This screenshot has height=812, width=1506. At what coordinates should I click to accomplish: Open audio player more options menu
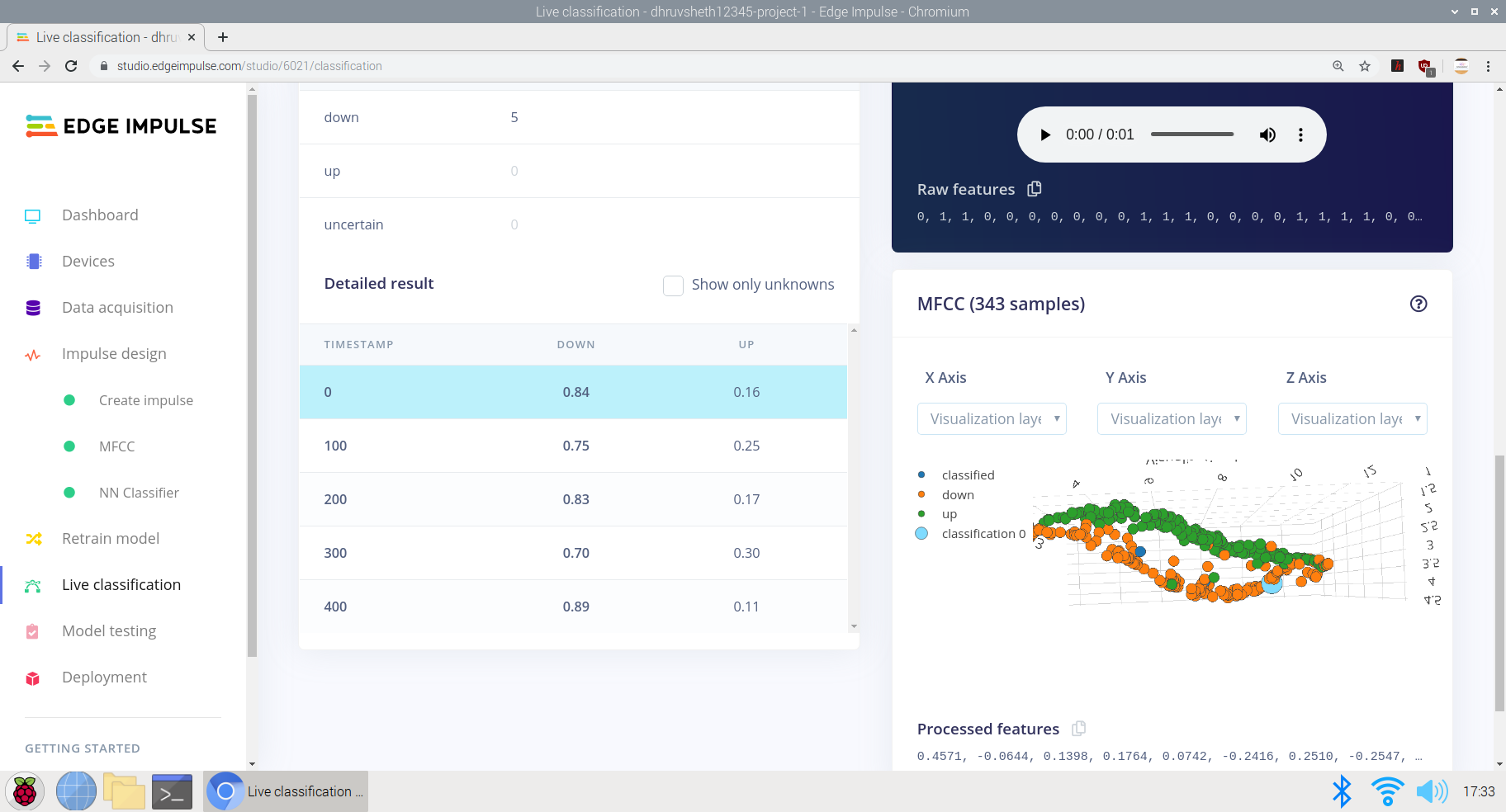click(x=1300, y=135)
